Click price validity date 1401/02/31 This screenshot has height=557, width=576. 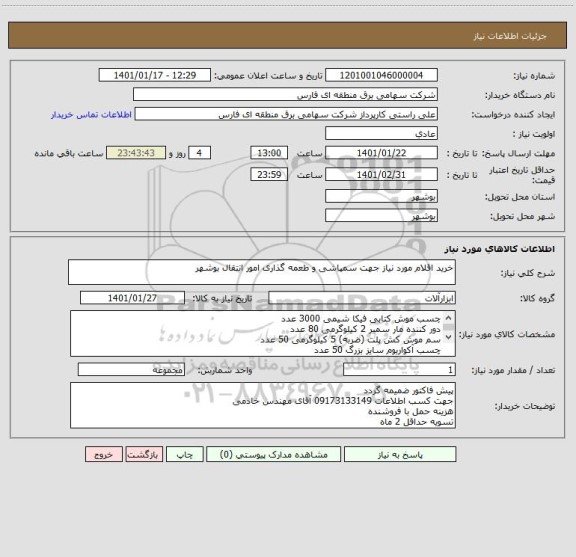coord(381,175)
